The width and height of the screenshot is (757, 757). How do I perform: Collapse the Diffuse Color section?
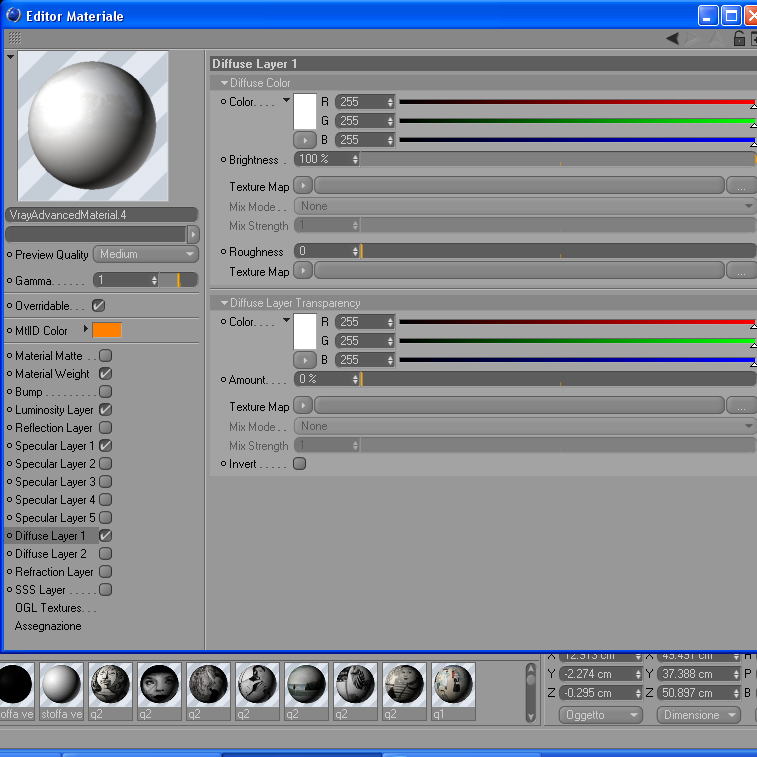coord(224,83)
